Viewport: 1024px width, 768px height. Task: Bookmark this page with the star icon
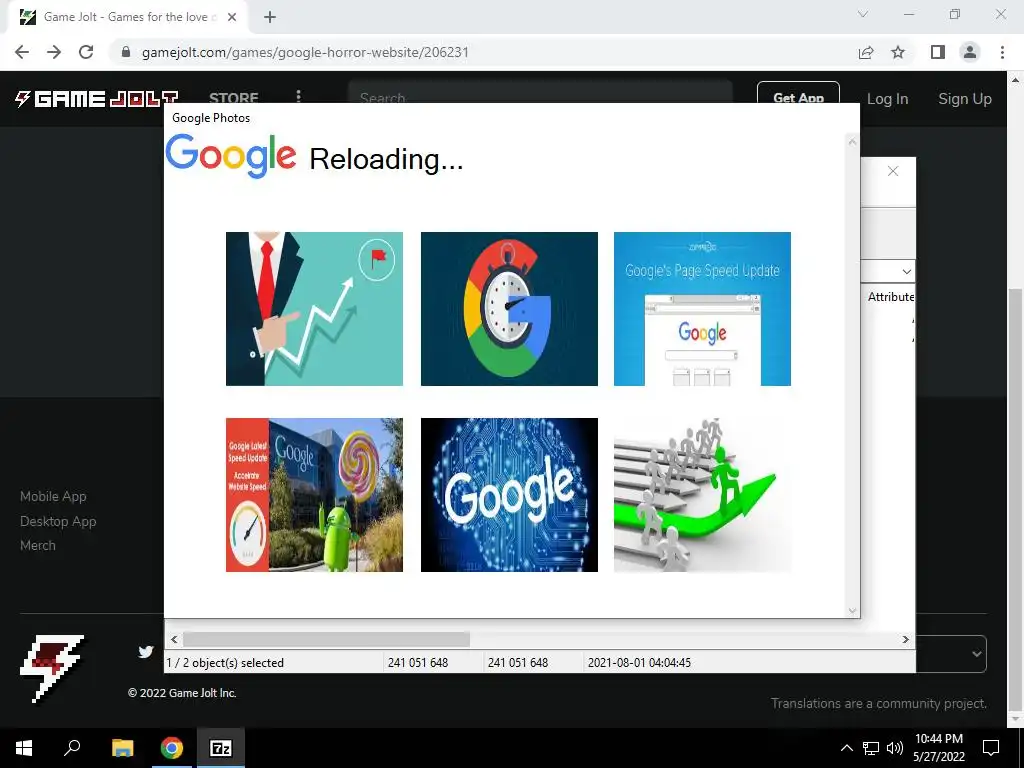tap(898, 52)
